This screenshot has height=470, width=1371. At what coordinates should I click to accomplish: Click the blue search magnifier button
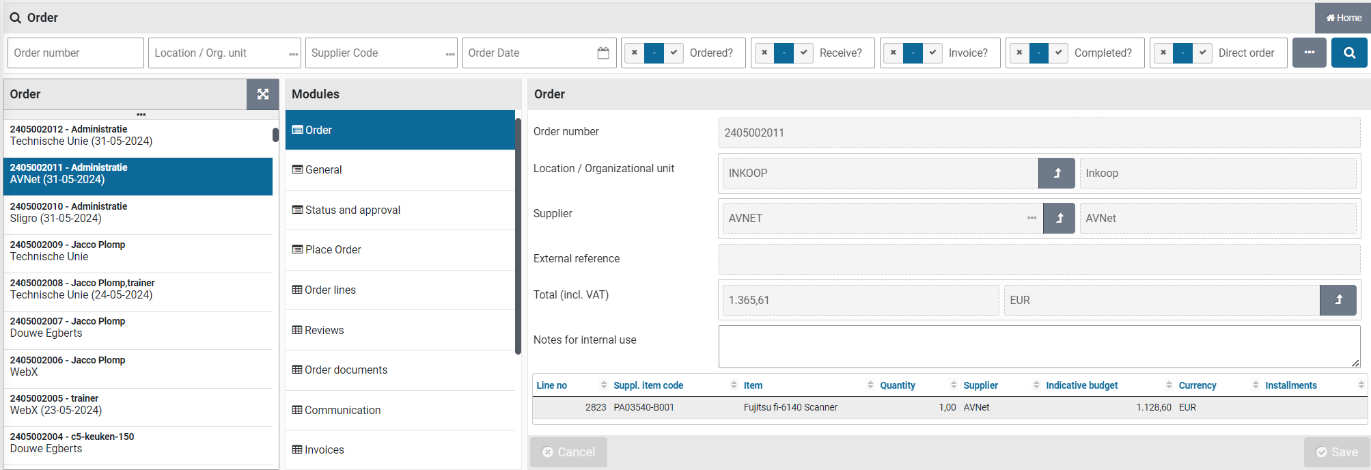tap(1349, 53)
